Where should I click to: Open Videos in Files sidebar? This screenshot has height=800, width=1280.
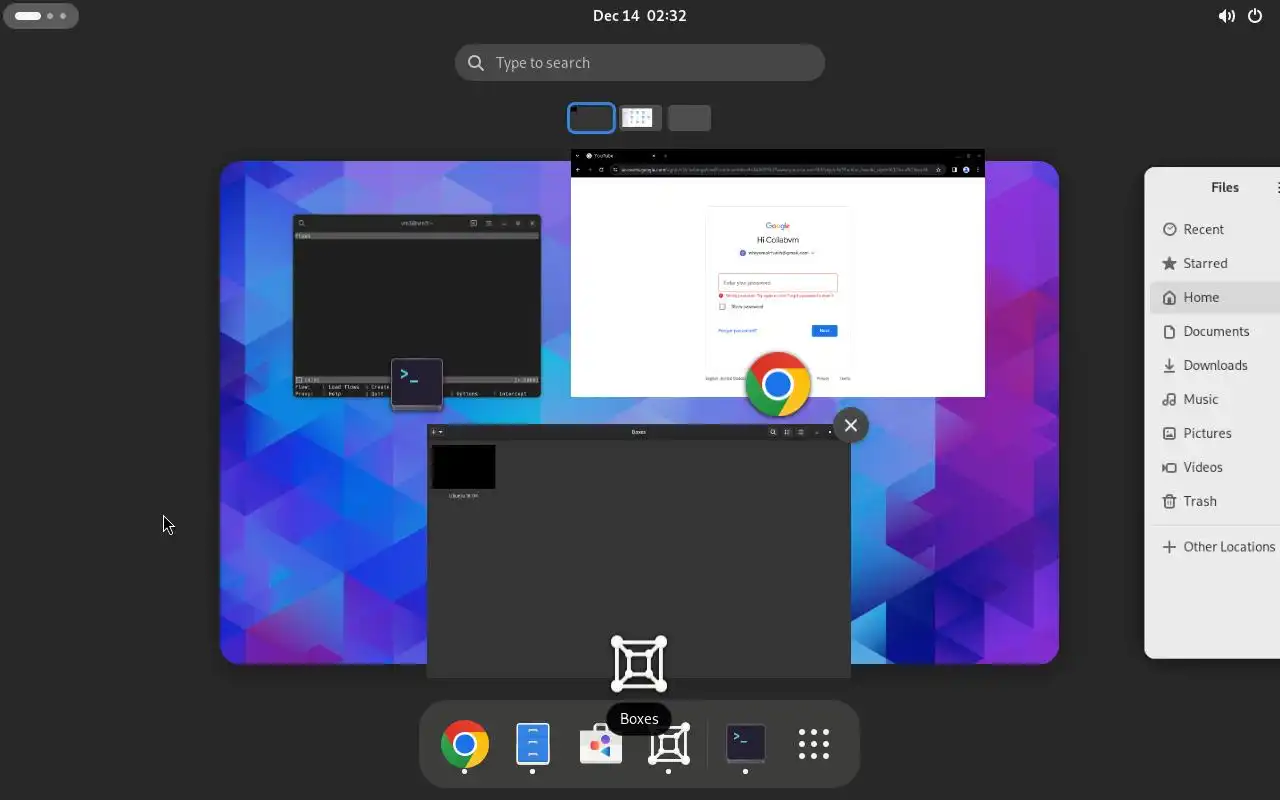pos(1203,467)
